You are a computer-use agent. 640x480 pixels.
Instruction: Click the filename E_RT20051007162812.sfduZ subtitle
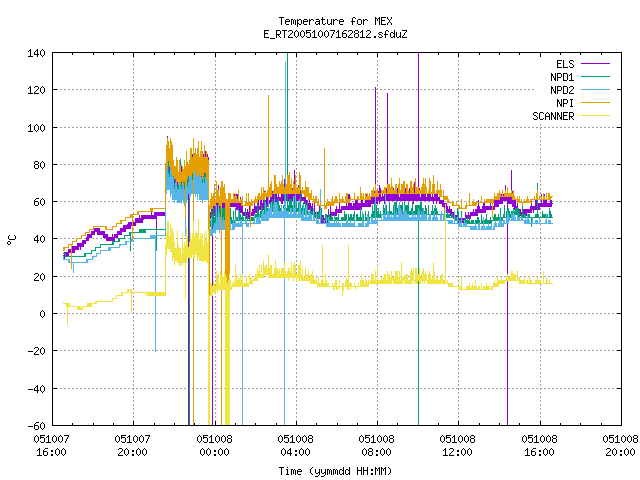[336, 34]
